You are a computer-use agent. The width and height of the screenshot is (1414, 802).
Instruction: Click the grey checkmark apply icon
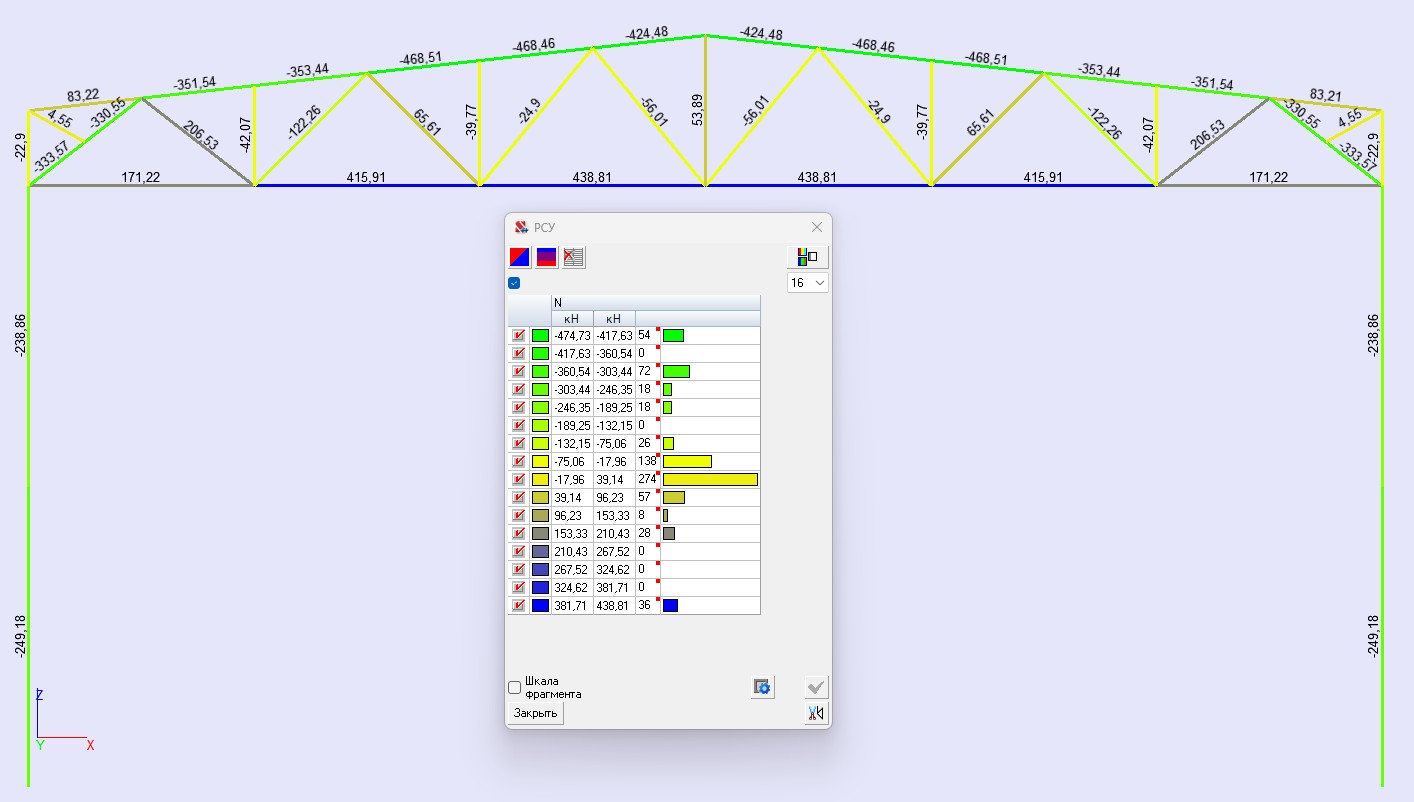[817, 687]
